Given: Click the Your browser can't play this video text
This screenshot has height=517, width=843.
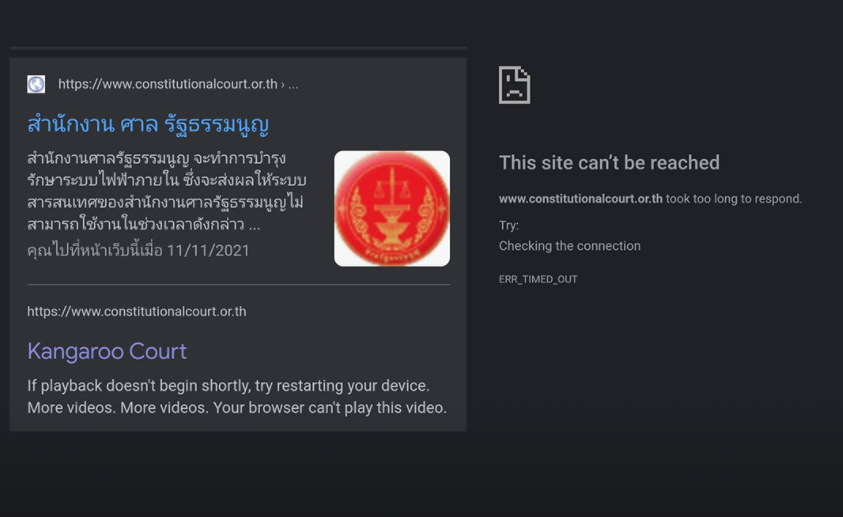Looking at the screenshot, I should coord(330,407).
